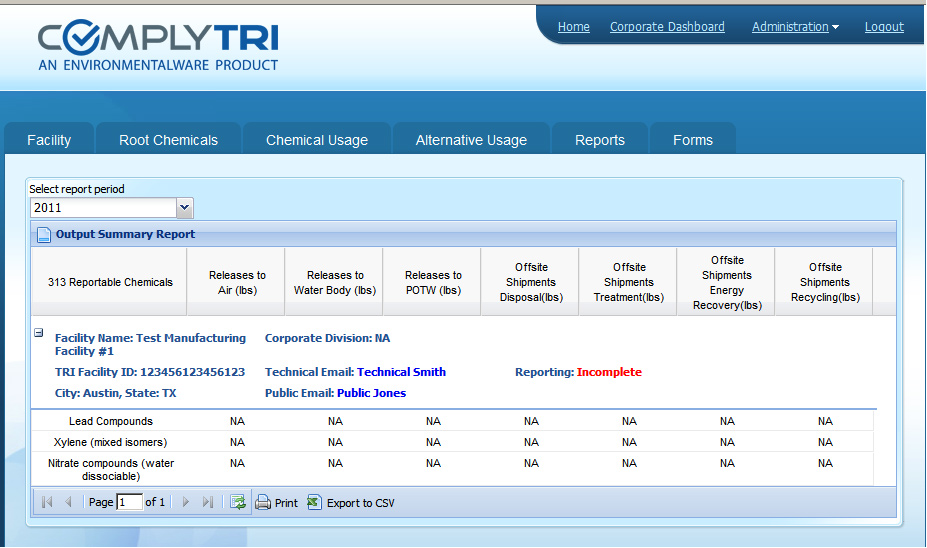The height and width of the screenshot is (548, 927).
Task: Click the Export to CSV spreadsheet icon
Action: [x=314, y=502]
